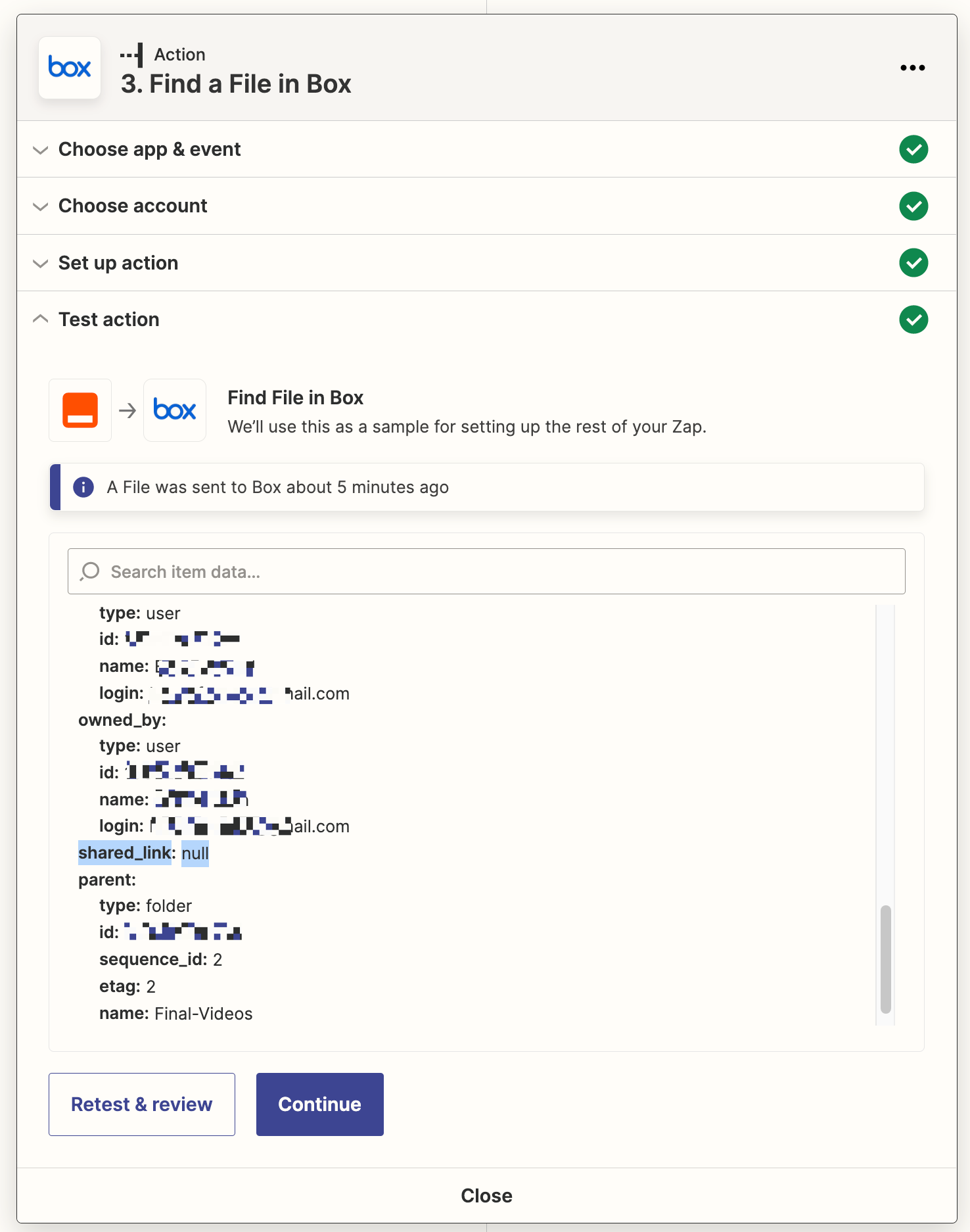Click the parent: heading

(107, 880)
